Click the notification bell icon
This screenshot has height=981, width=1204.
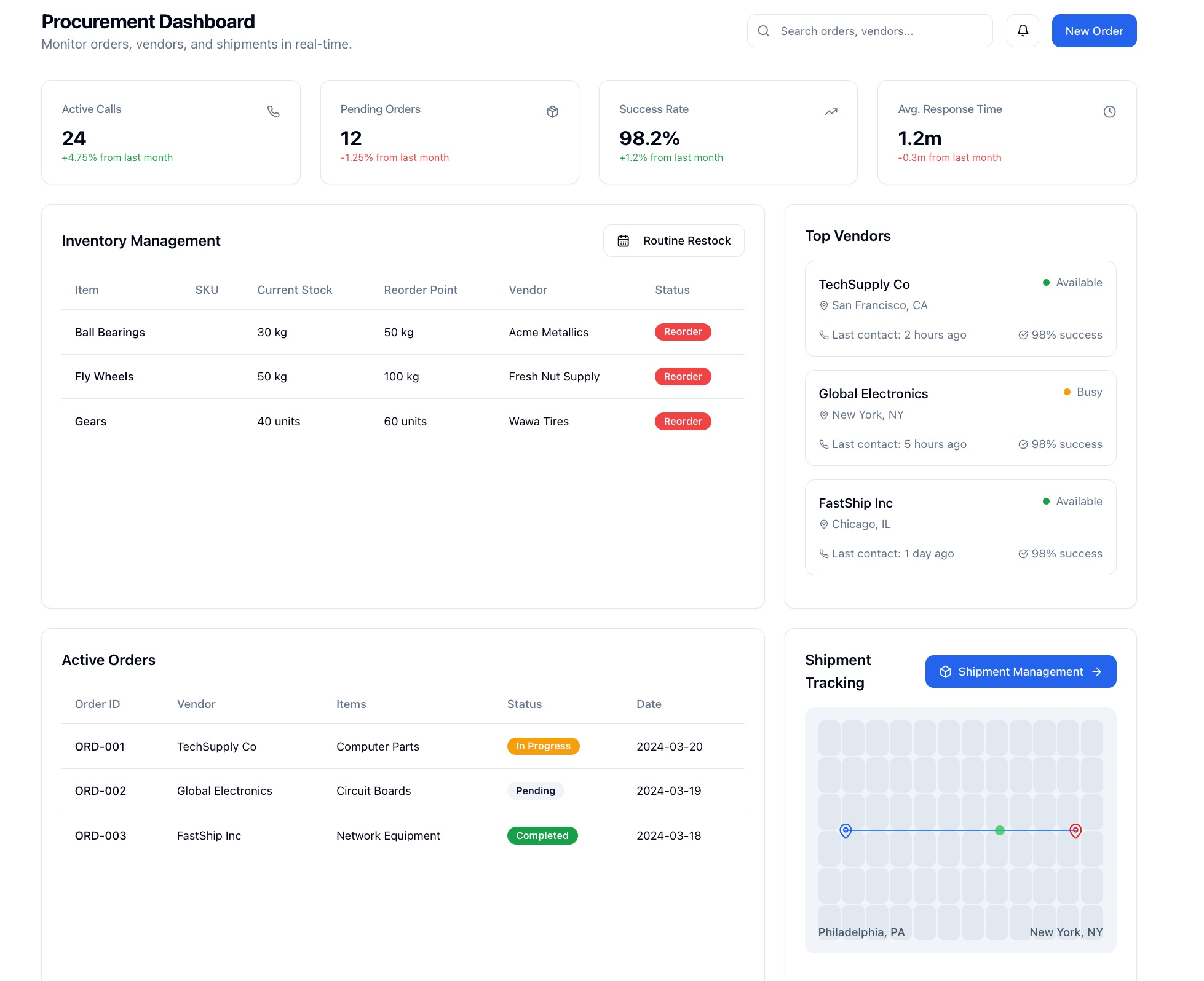[x=1023, y=31]
